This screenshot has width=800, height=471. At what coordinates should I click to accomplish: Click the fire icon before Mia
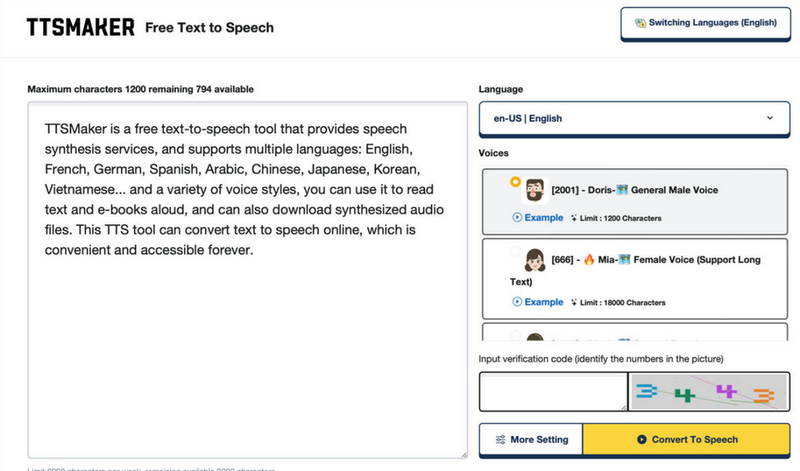pyautogui.click(x=589, y=260)
